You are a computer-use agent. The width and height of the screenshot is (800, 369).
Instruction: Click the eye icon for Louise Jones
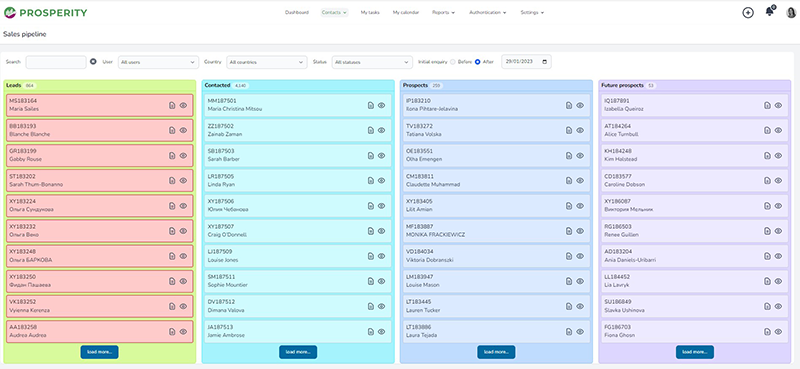coord(382,256)
